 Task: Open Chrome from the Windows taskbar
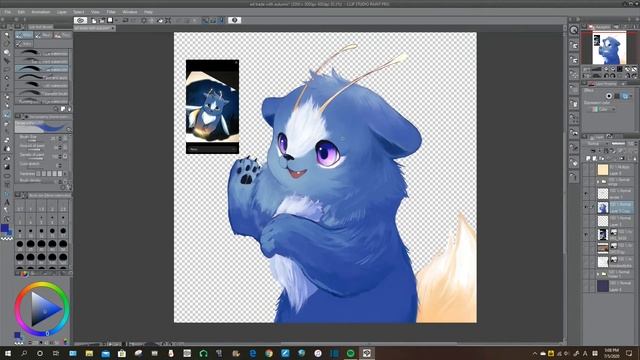[269, 353]
